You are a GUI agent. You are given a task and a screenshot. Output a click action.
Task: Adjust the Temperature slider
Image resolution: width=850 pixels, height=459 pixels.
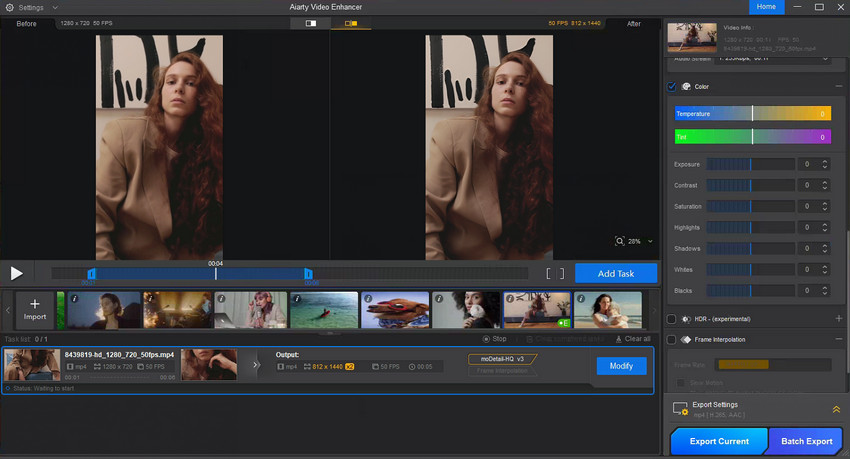[752, 113]
